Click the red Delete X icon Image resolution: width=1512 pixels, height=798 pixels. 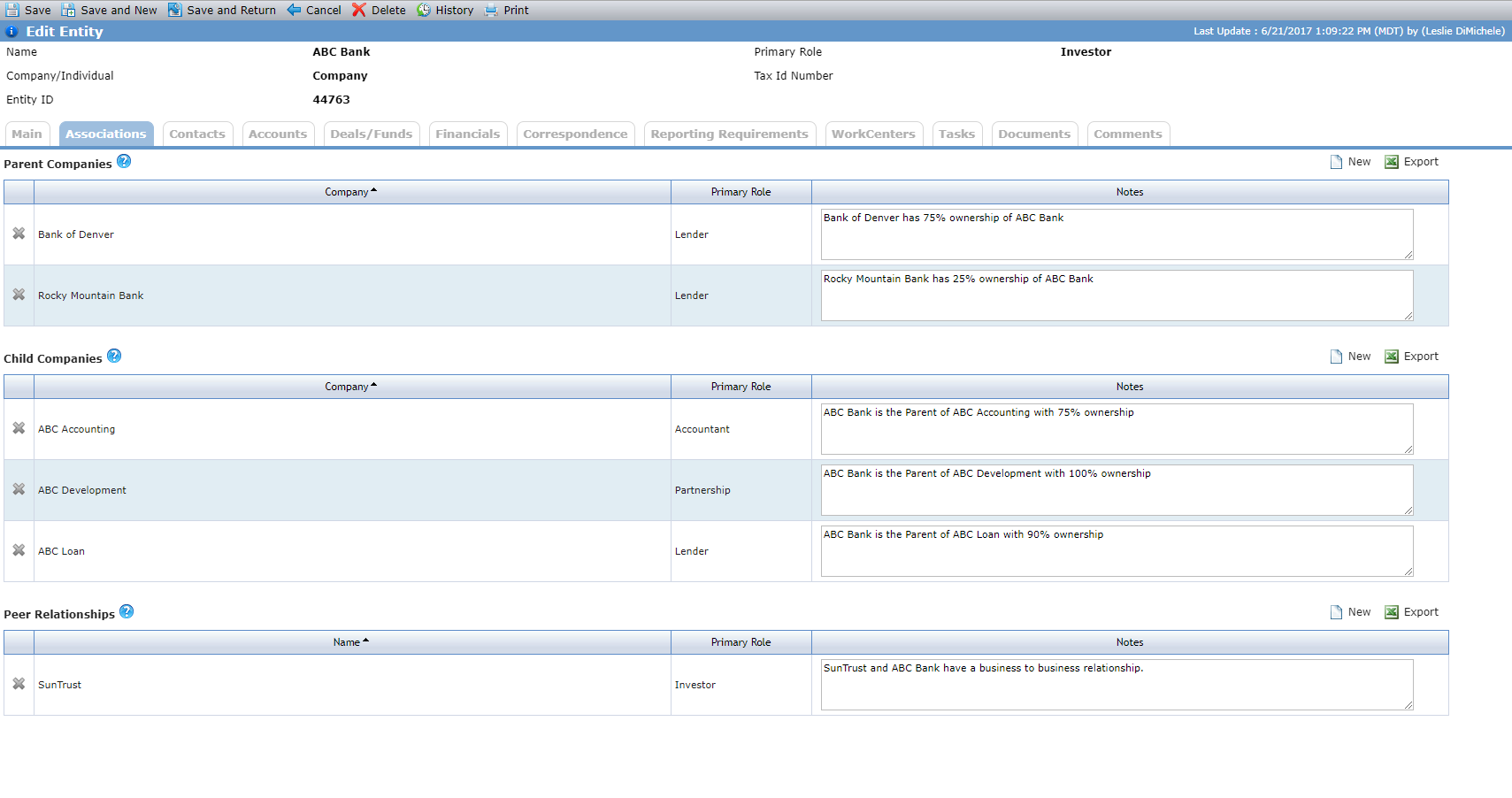(358, 10)
